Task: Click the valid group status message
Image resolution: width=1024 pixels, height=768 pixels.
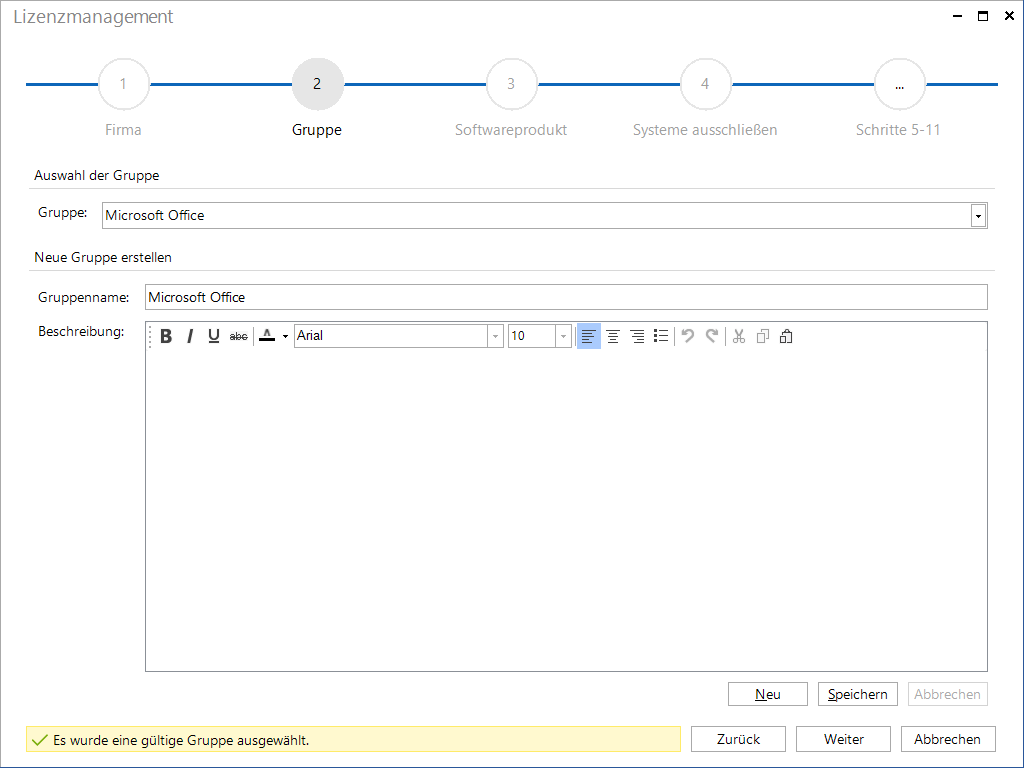Action: coord(353,739)
